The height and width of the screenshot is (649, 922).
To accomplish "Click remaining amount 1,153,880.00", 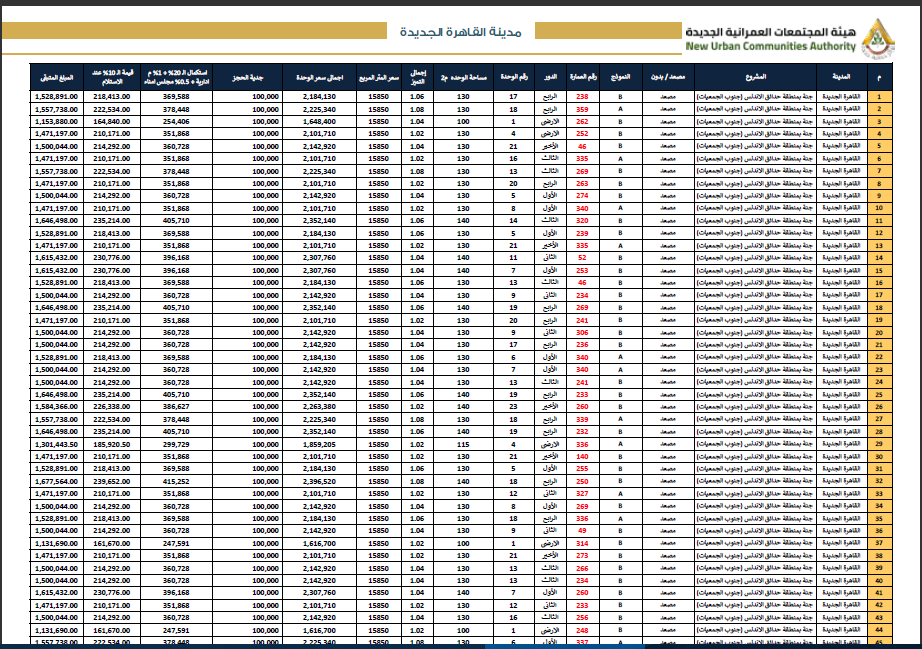I will [x=56, y=122].
